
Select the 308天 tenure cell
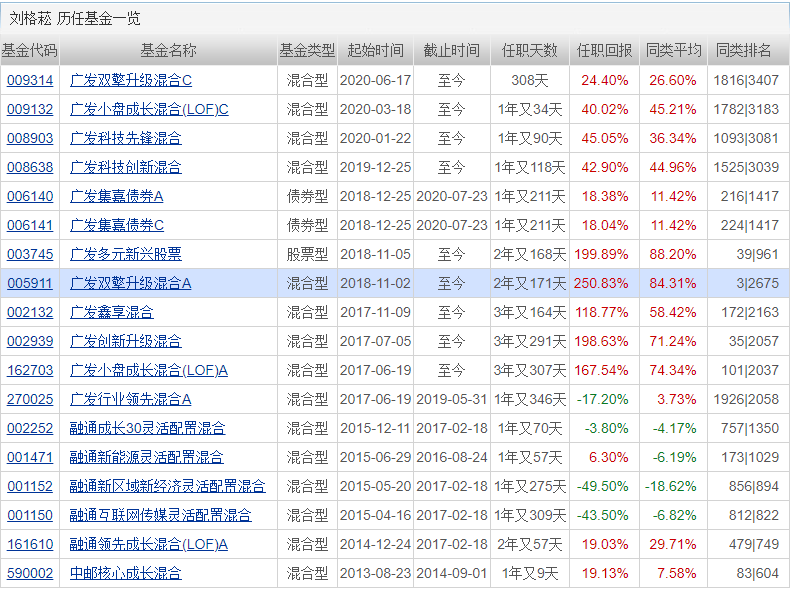(529, 80)
